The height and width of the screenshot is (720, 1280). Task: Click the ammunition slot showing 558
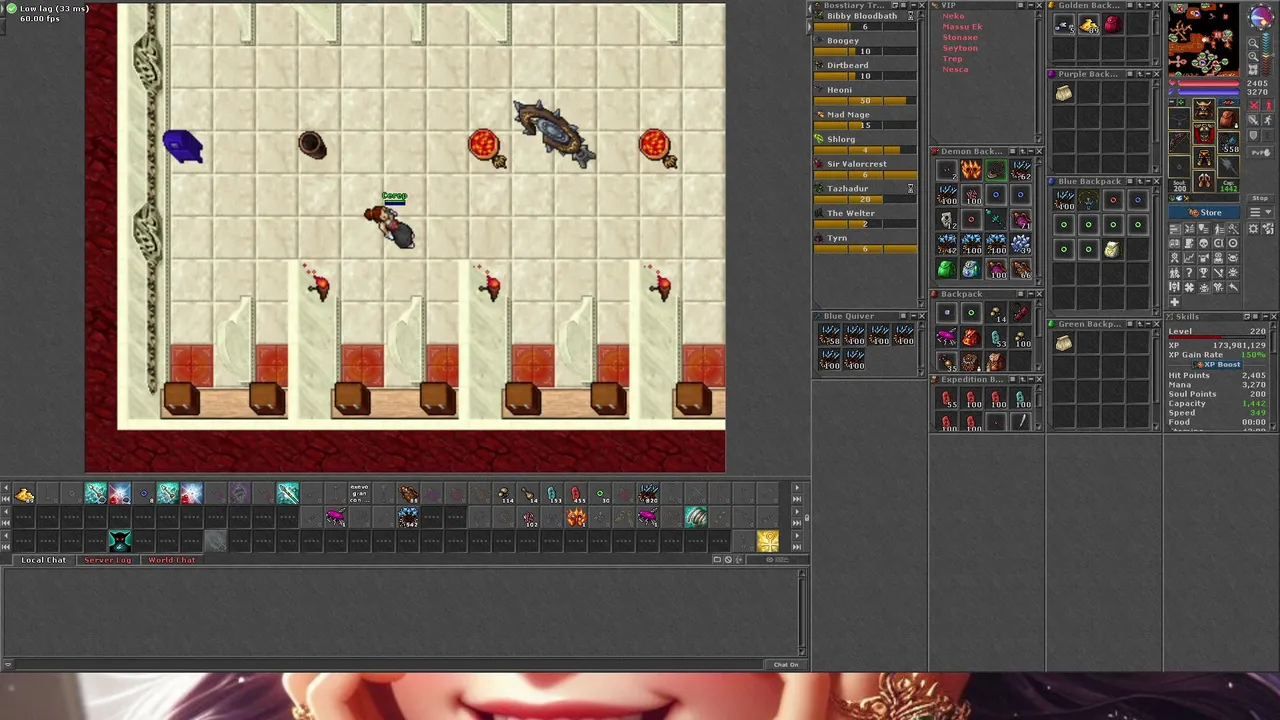1228,142
